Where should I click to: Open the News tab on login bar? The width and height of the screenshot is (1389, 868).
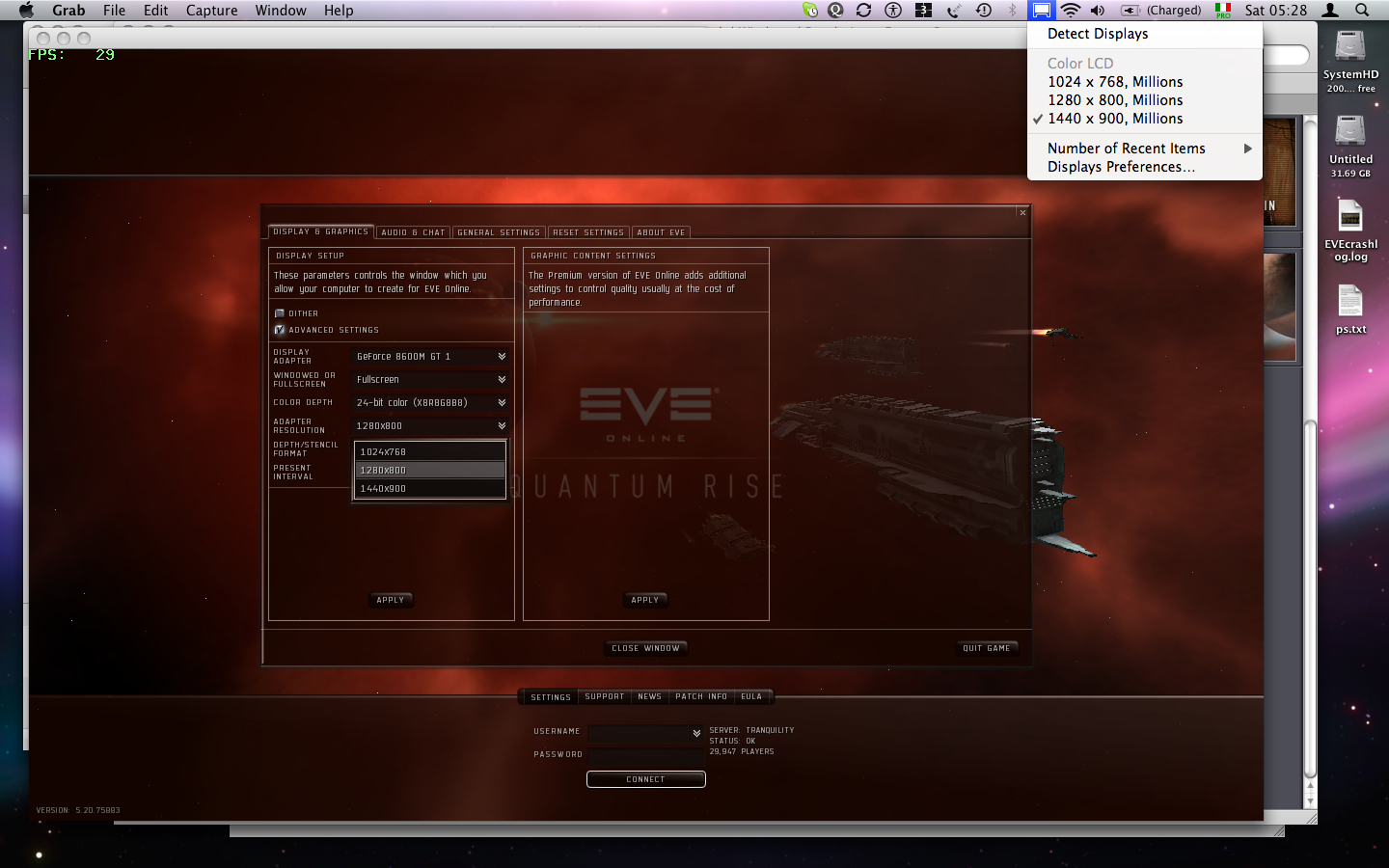[650, 696]
